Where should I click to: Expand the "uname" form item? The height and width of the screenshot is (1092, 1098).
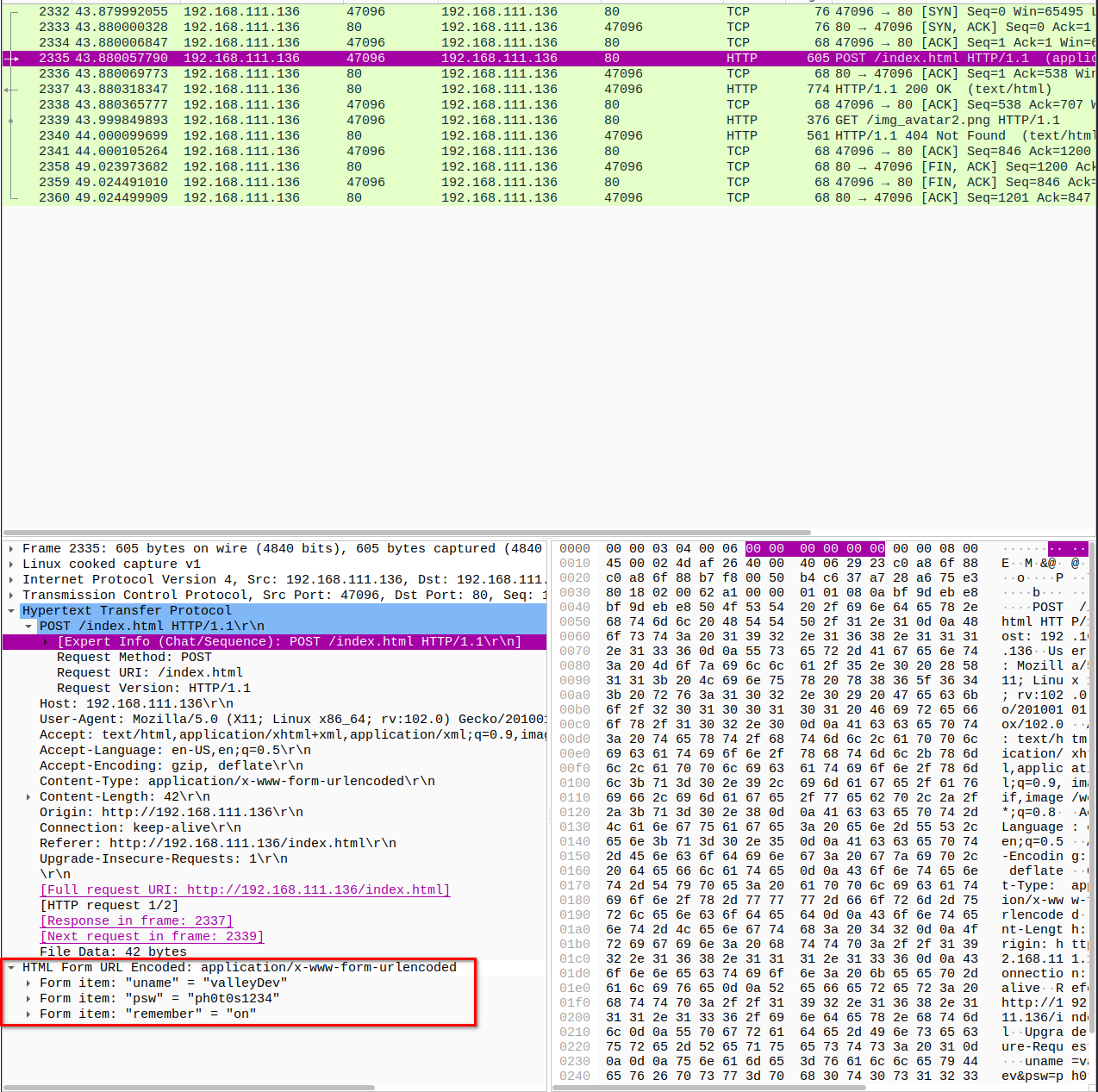point(28,983)
